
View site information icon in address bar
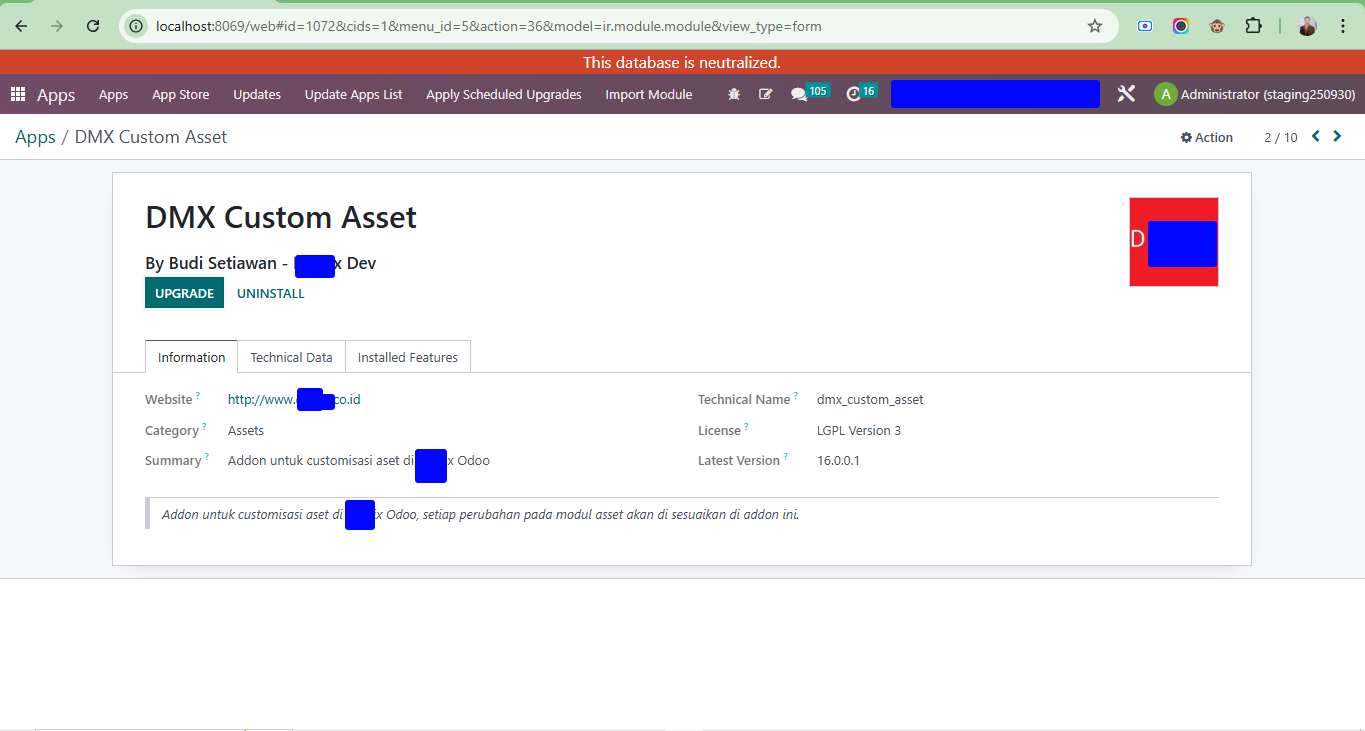[136, 26]
